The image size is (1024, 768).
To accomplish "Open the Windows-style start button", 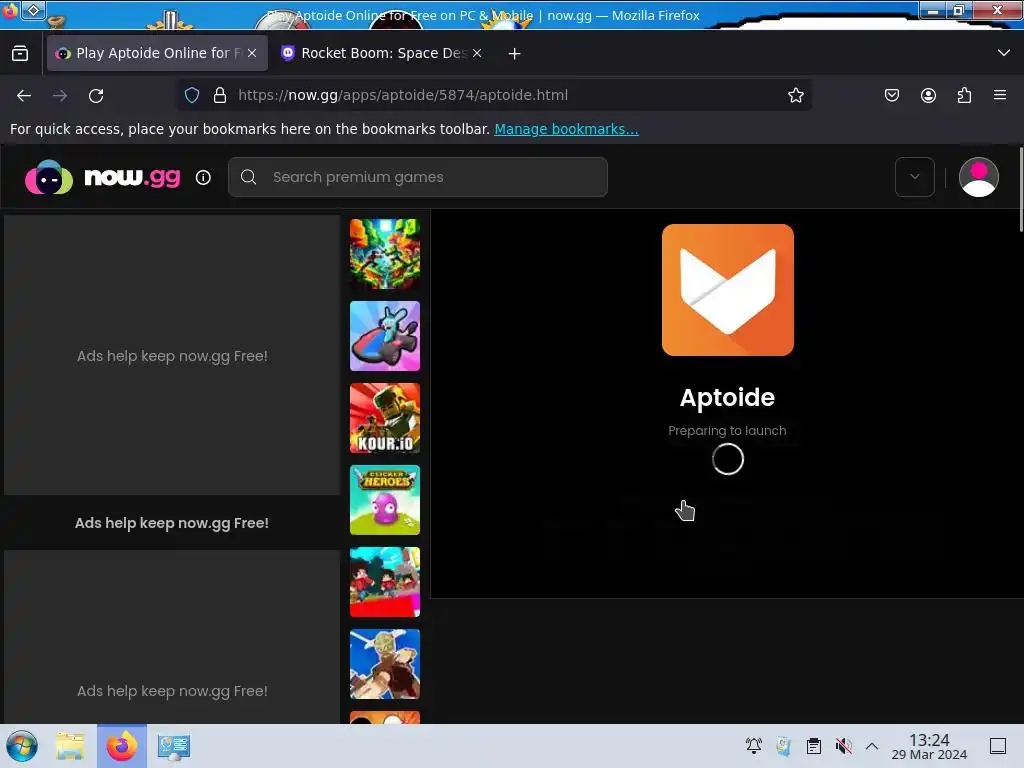I will click(22, 746).
